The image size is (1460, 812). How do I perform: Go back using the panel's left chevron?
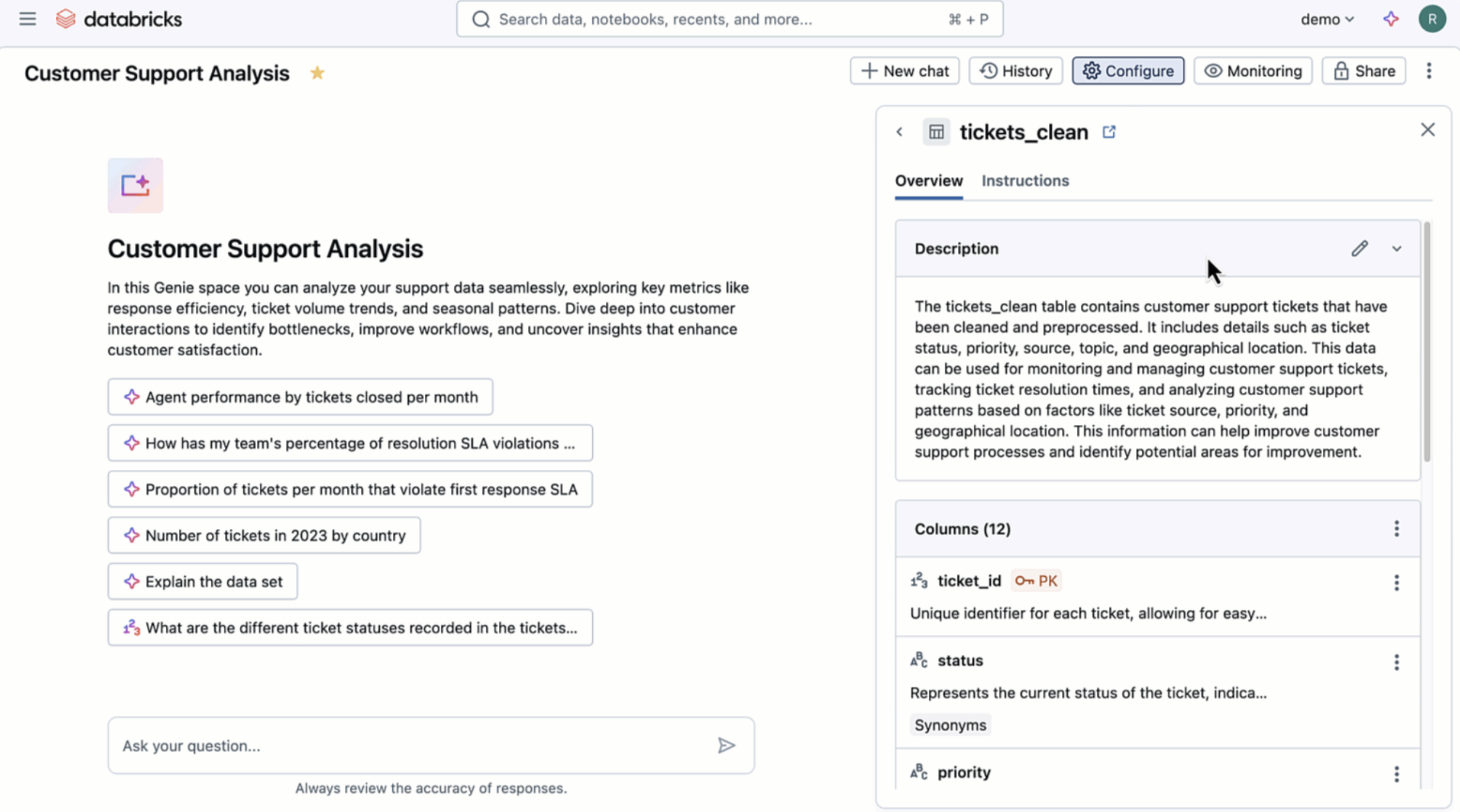899,132
